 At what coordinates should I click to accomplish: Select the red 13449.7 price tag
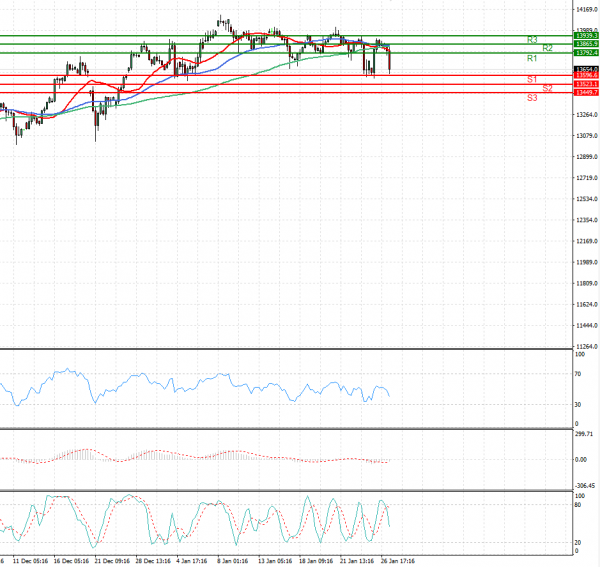[x=586, y=93]
